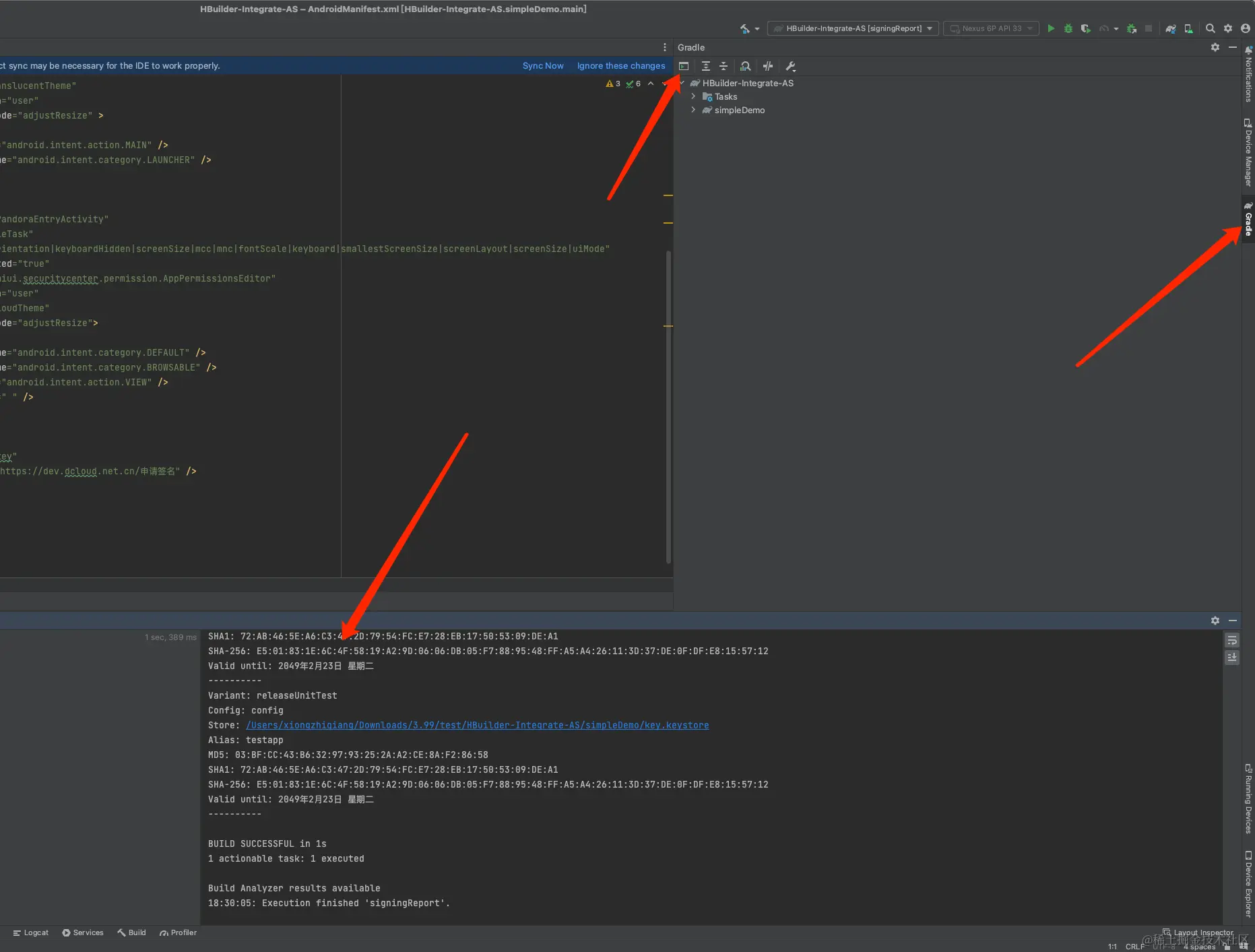
Task: Open the Device Manager side tab
Action: pyautogui.click(x=1248, y=152)
